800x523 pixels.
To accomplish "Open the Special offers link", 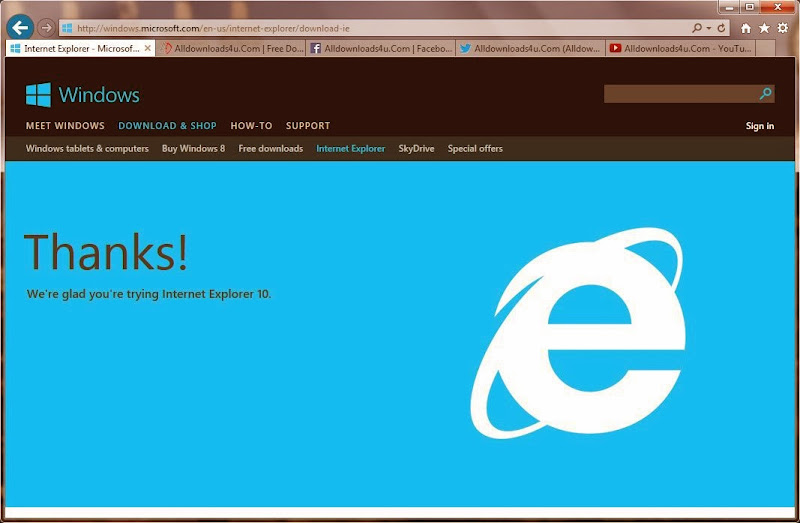I will pos(475,148).
